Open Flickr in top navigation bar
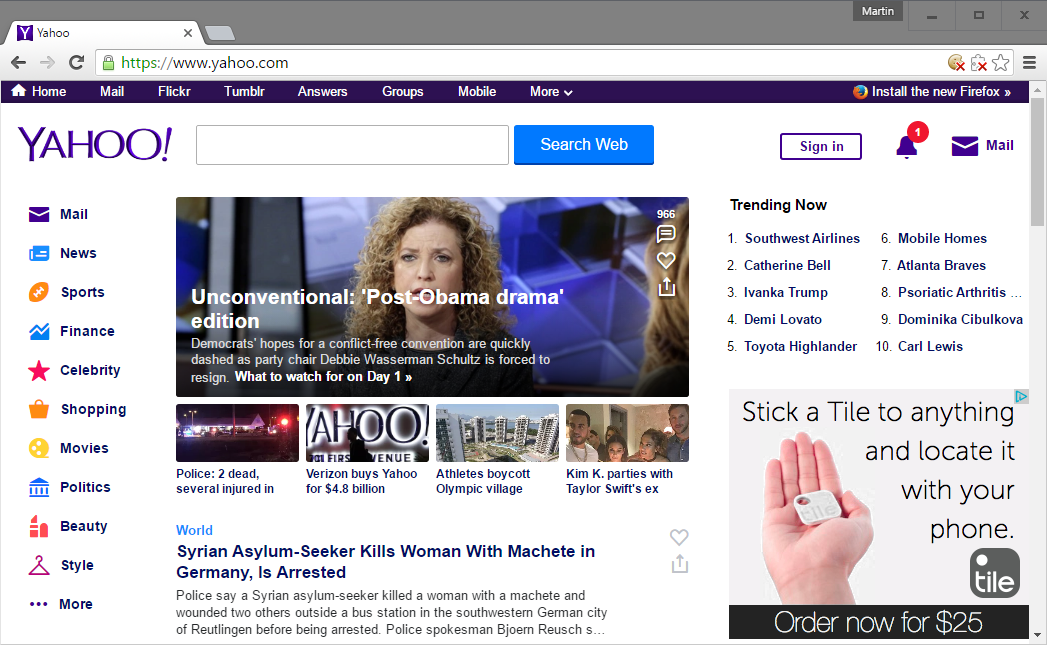Screen dimensions: 1047x645 coord(174,91)
